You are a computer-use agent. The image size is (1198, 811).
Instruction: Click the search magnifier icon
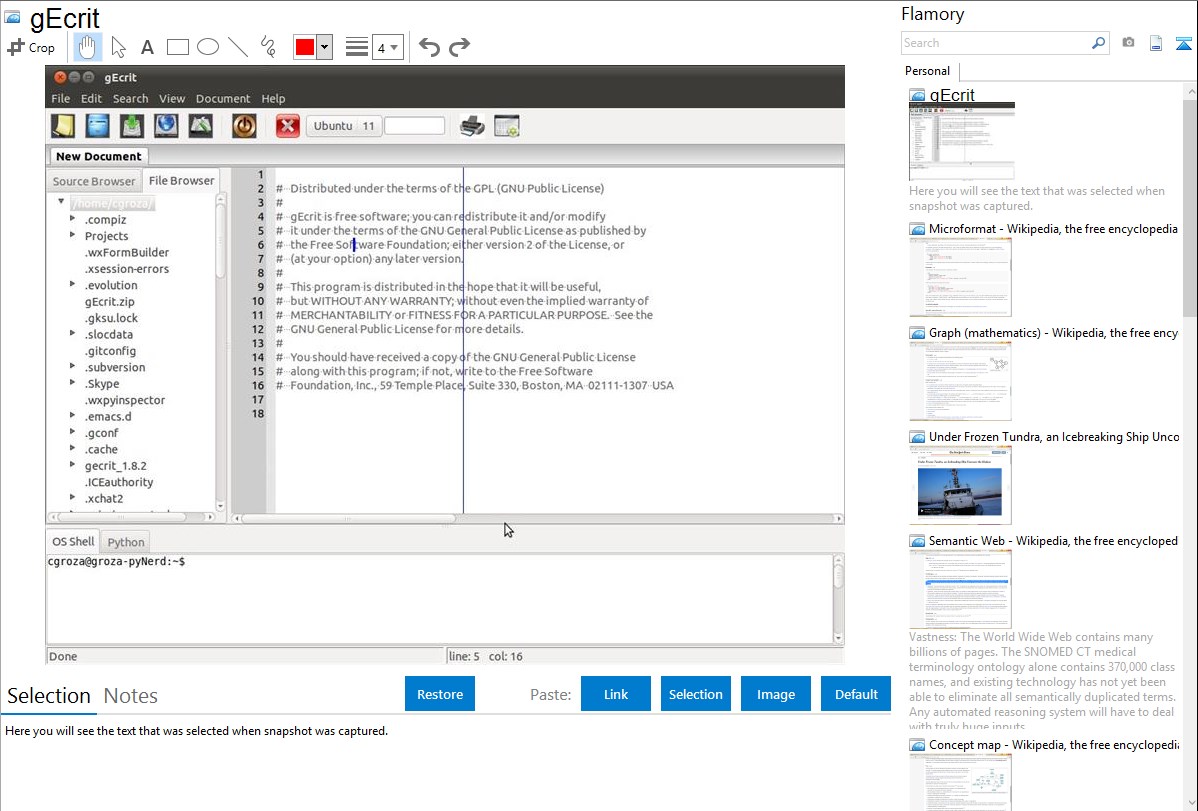coord(1098,43)
